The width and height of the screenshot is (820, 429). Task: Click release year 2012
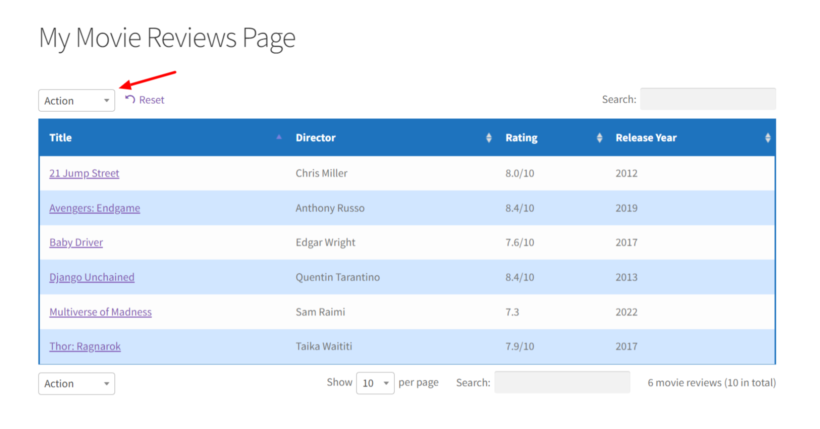pos(627,173)
